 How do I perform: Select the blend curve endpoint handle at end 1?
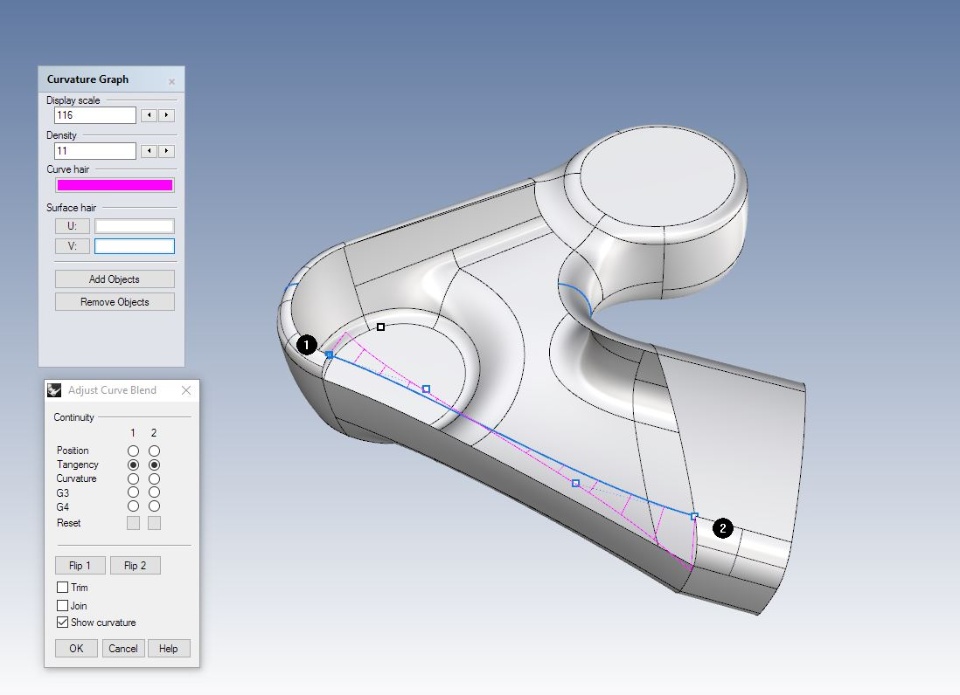(329, 355)
